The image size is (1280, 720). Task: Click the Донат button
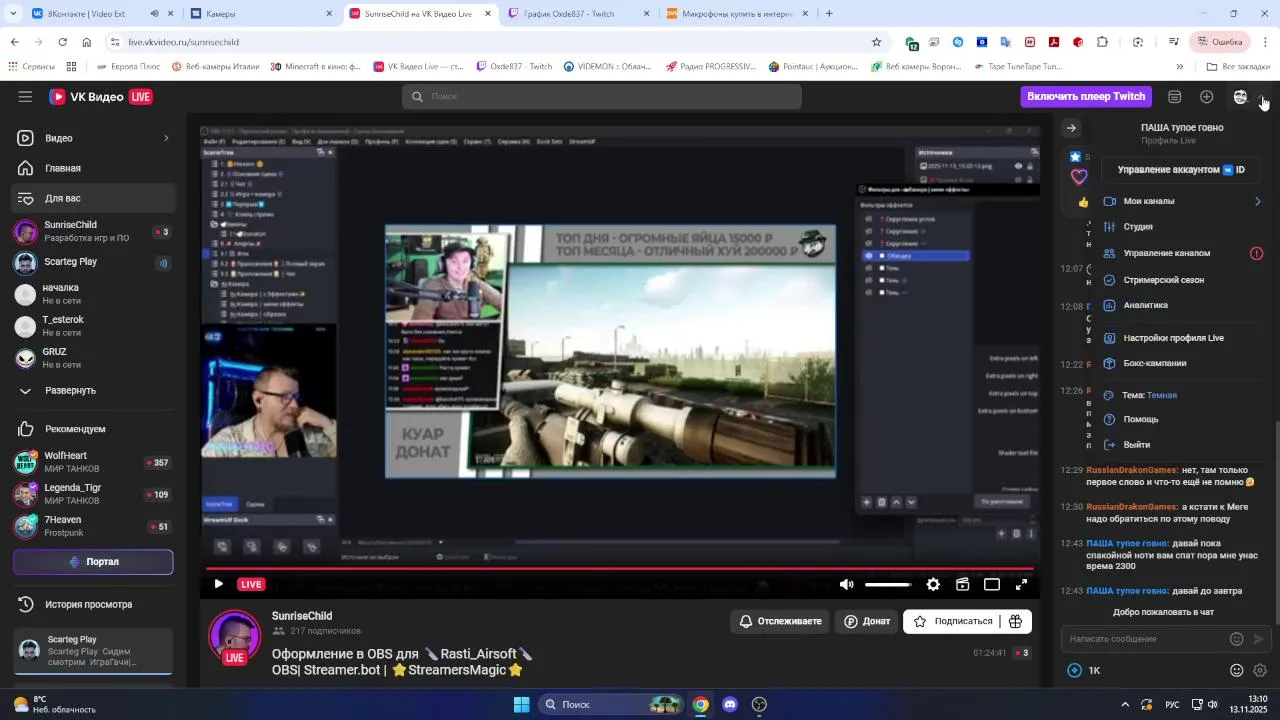[867, 622]
